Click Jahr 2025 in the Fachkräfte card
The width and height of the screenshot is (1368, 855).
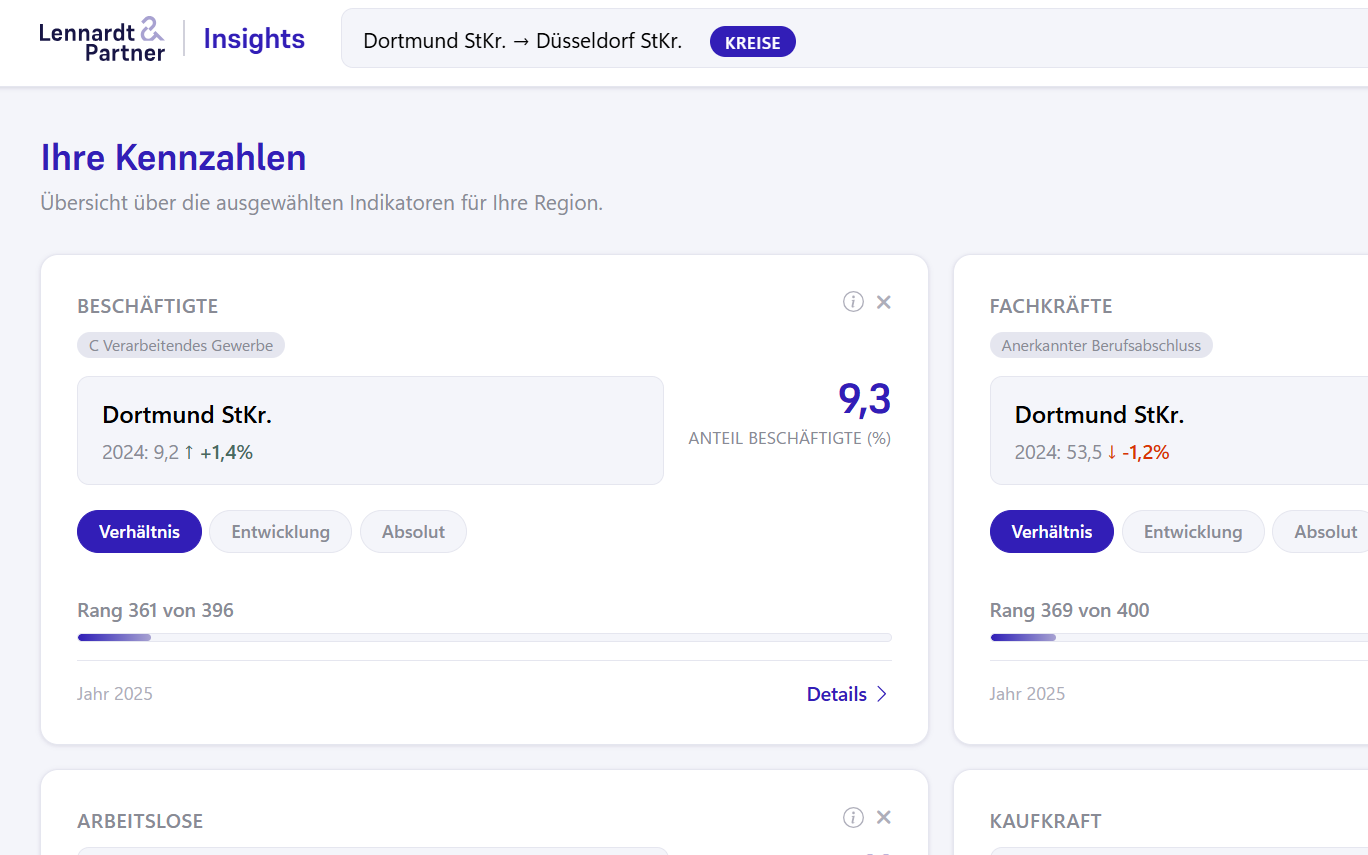click(x=1028, y=694)
